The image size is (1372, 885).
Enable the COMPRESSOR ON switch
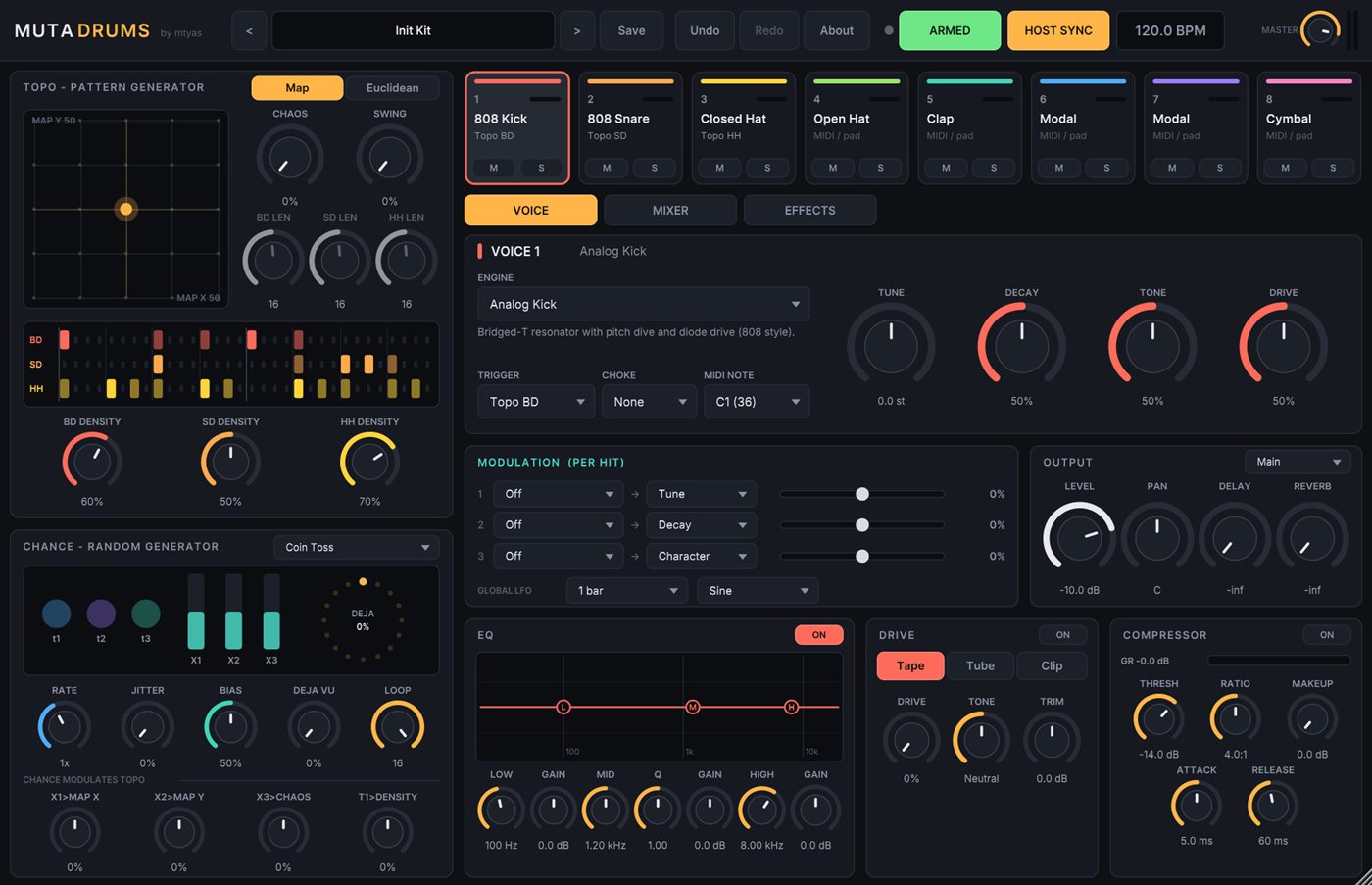[x=1327, y=635]
